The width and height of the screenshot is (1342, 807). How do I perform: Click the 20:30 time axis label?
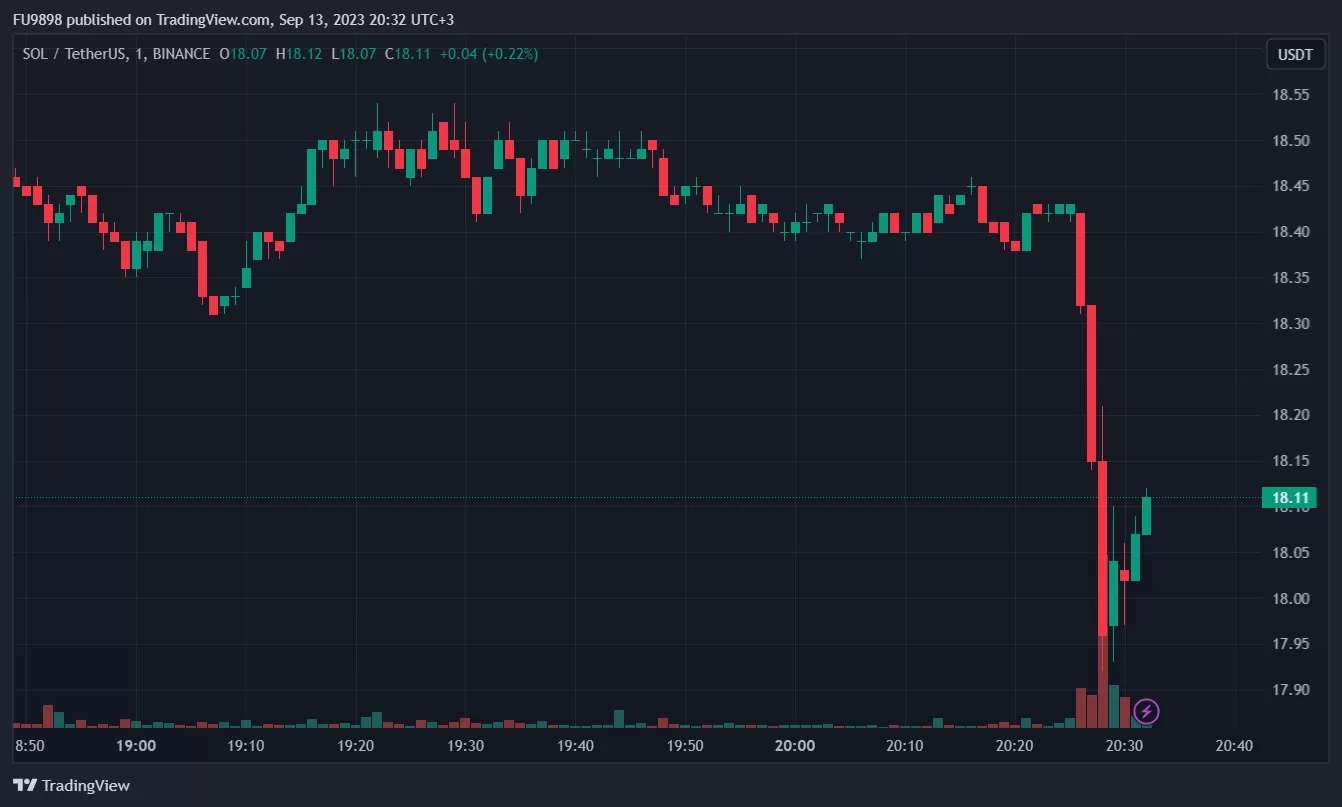click(1124, 745)
